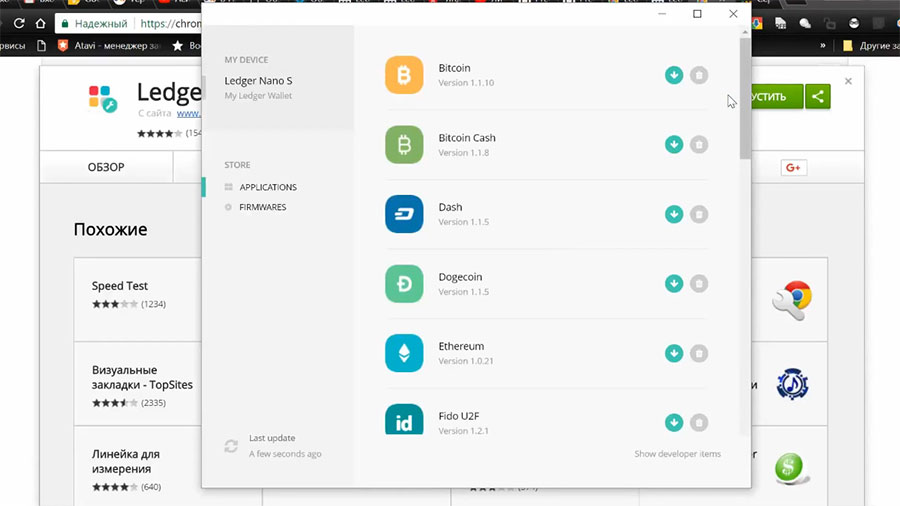Refresh using the Last update sync icon
This screenshot has height=506, width=900.
(x=231, y=446)
